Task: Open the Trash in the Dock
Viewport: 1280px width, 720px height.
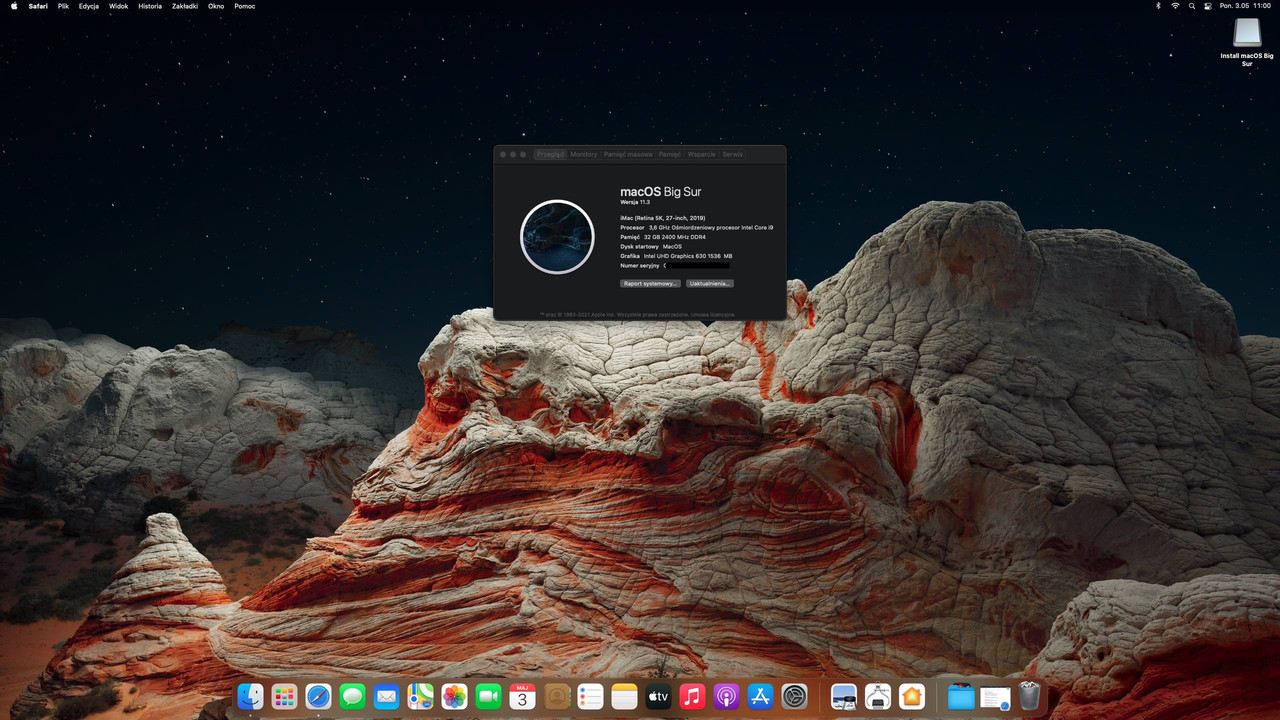Action: coord(1029,697)
